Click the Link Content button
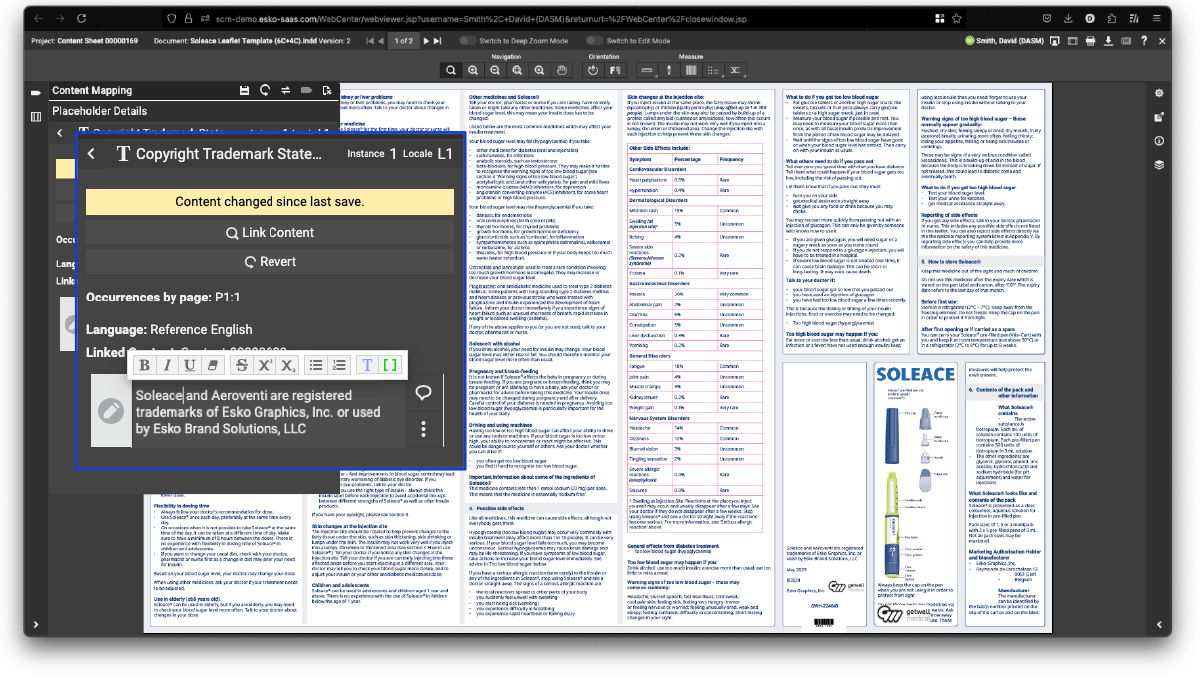1200x681 pixels. [270, 233]
